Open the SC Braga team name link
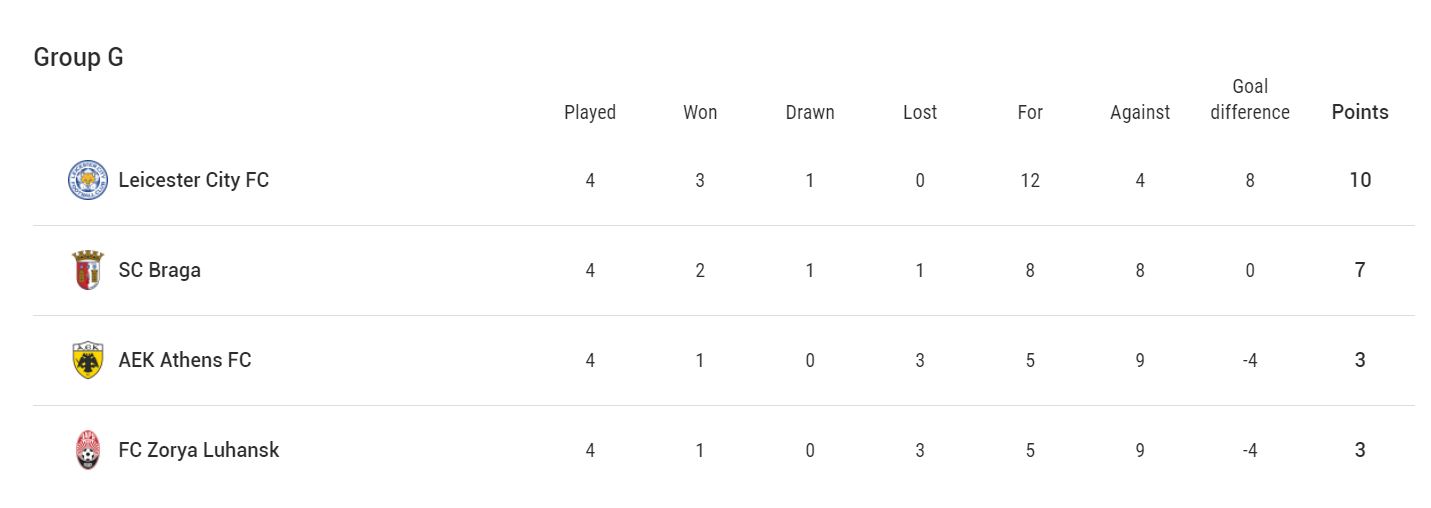This screenshot has height=508, width=1431. [159, 270]
